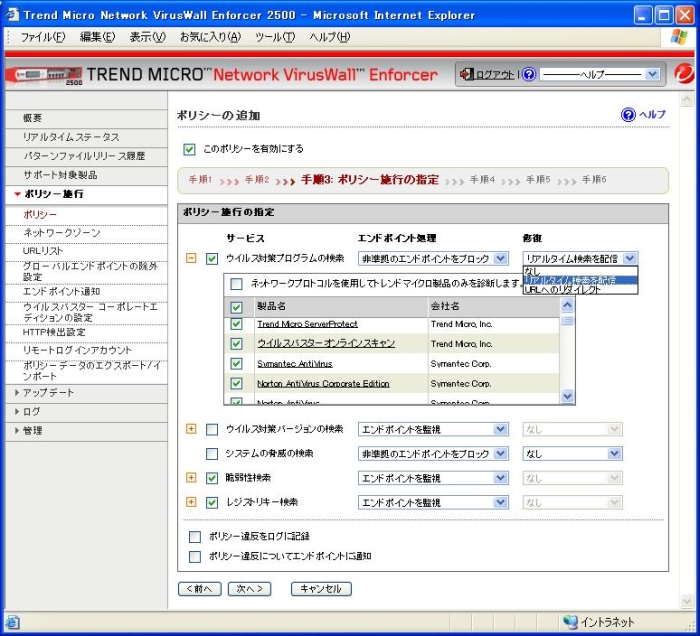The image size is (700, 636).
Task: Open URLリスト in sidebar
Action: pos(42,251)
